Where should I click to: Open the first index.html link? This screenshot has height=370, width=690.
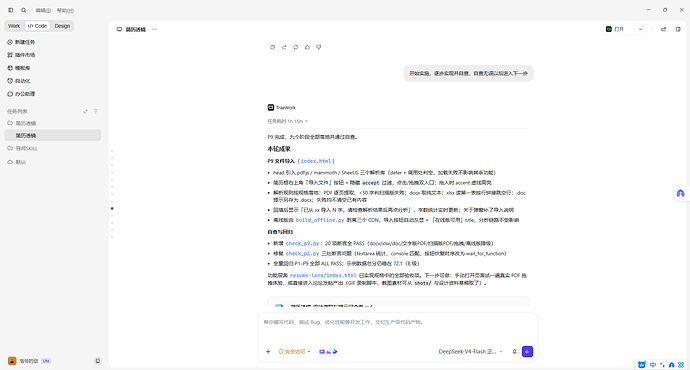316,161
